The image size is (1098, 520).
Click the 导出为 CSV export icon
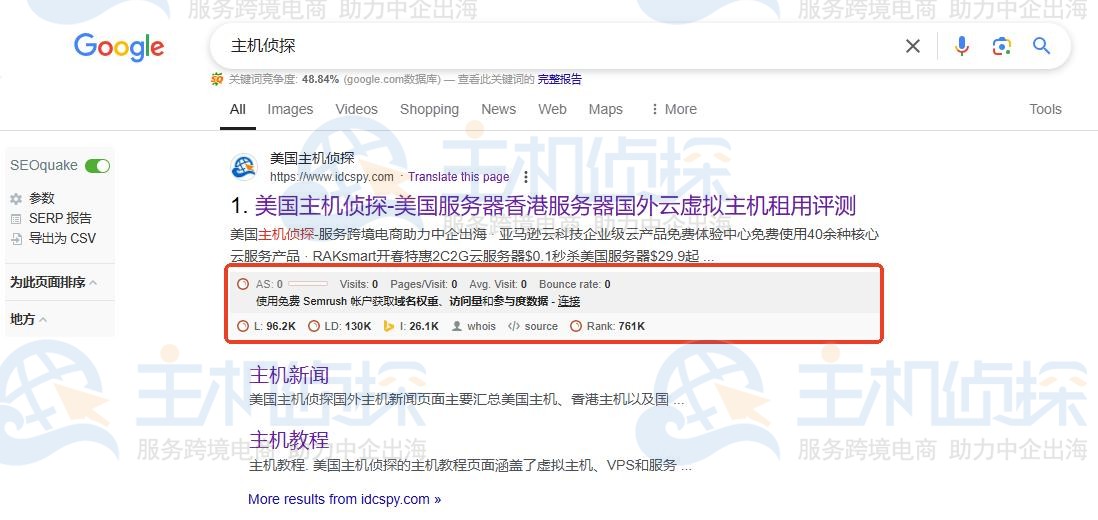pos(16,239)
